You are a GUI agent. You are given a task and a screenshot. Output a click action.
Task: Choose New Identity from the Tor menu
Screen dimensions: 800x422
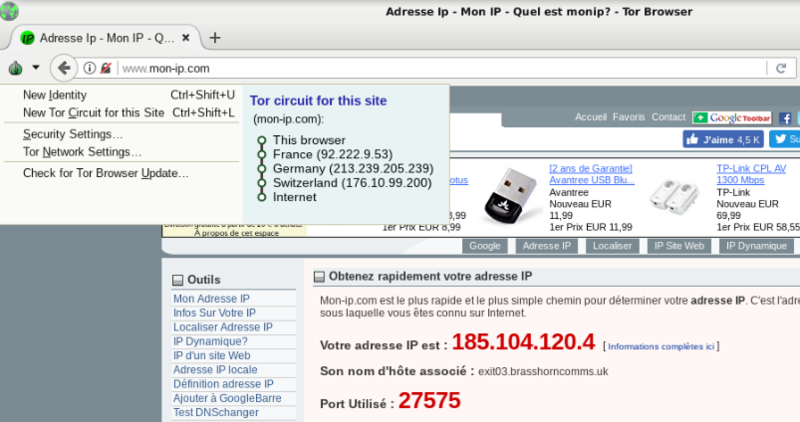[x=129, y=95]
